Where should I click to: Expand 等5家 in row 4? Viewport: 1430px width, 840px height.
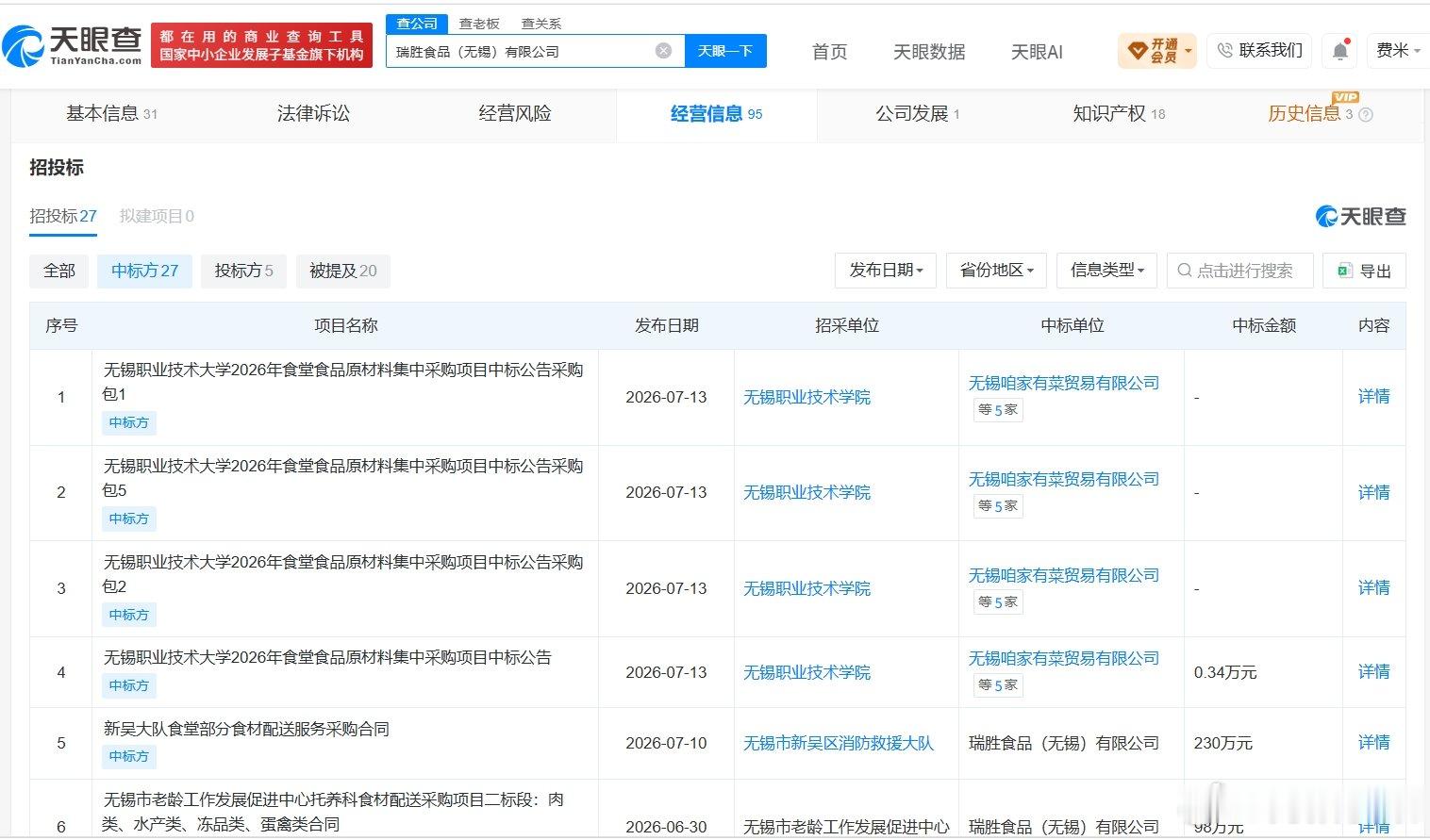[x=998, y=685]
